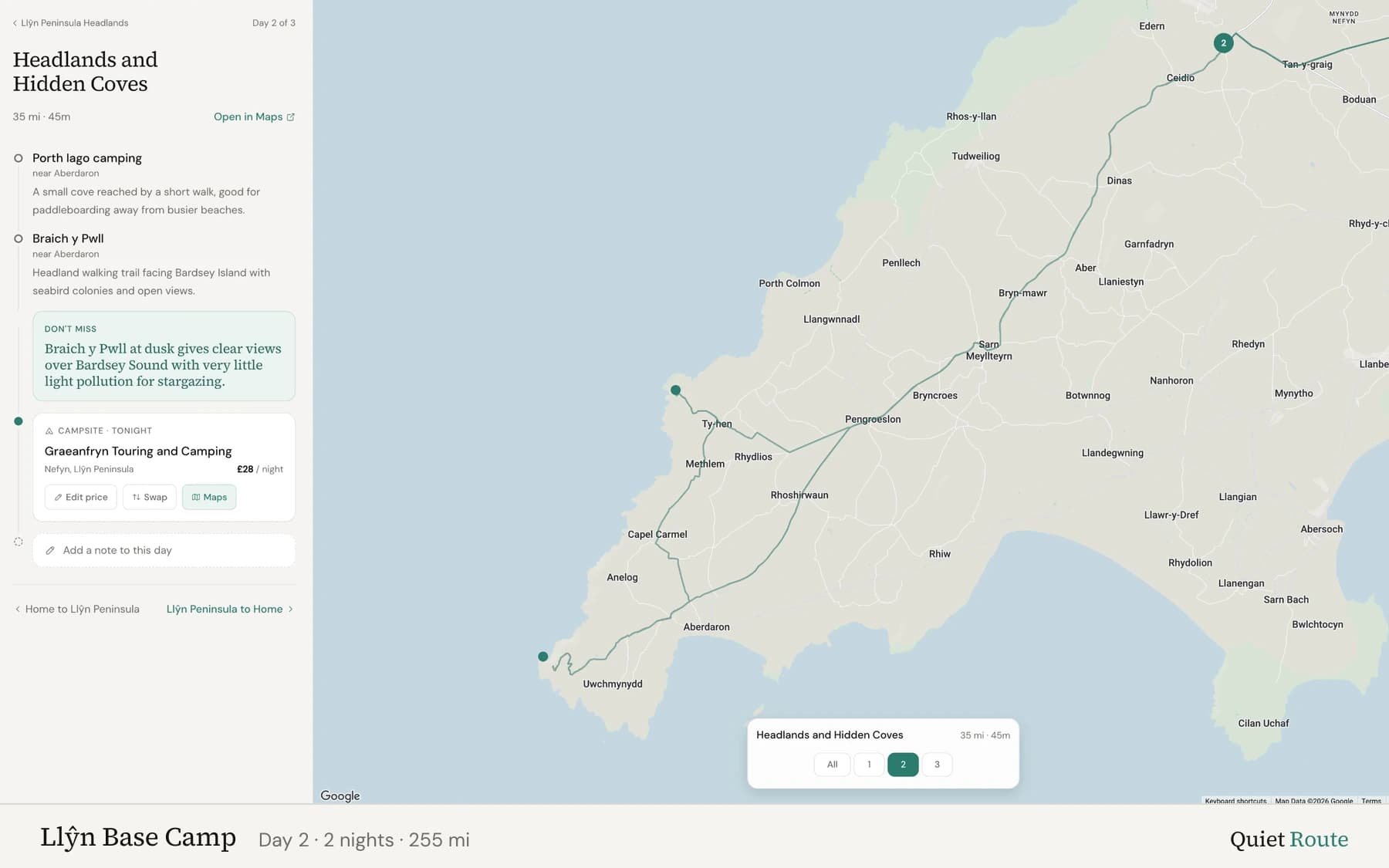Show All days on the map
Image resolution: width=1389 pixels, height=868 pixels.
click(x=832, y=765)
